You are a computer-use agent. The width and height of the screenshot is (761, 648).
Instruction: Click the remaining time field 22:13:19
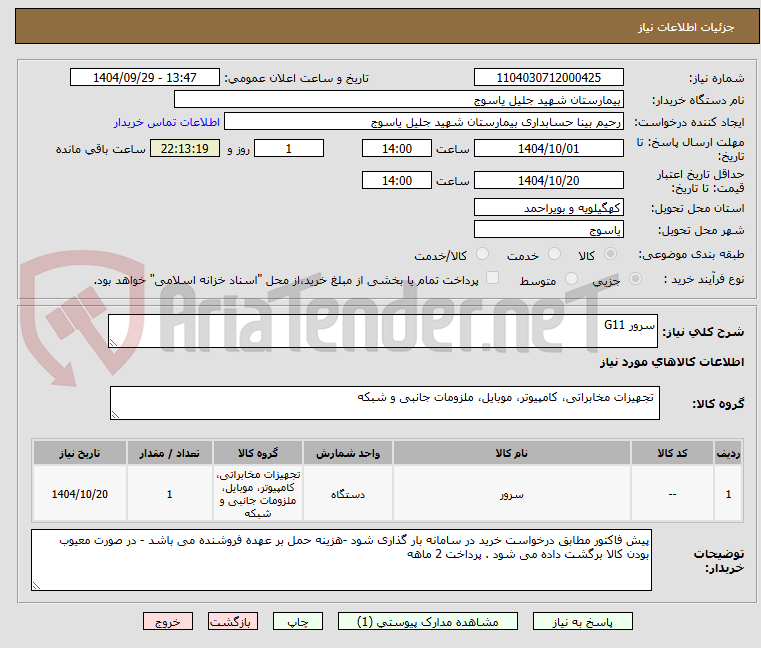pyautogui.click(x=184, y=149)
